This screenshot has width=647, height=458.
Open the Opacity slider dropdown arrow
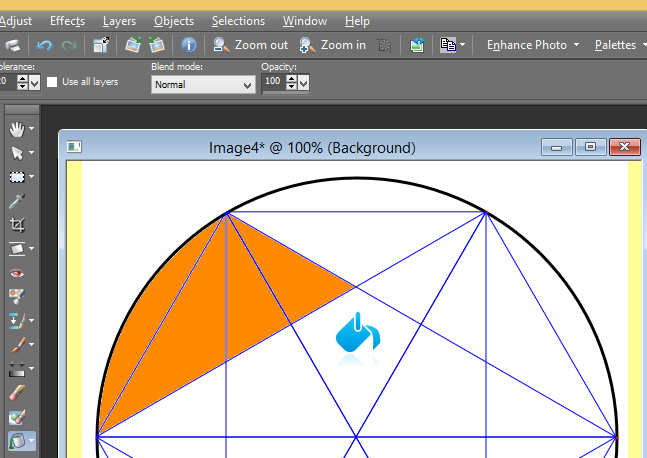[x=303, y=83]
